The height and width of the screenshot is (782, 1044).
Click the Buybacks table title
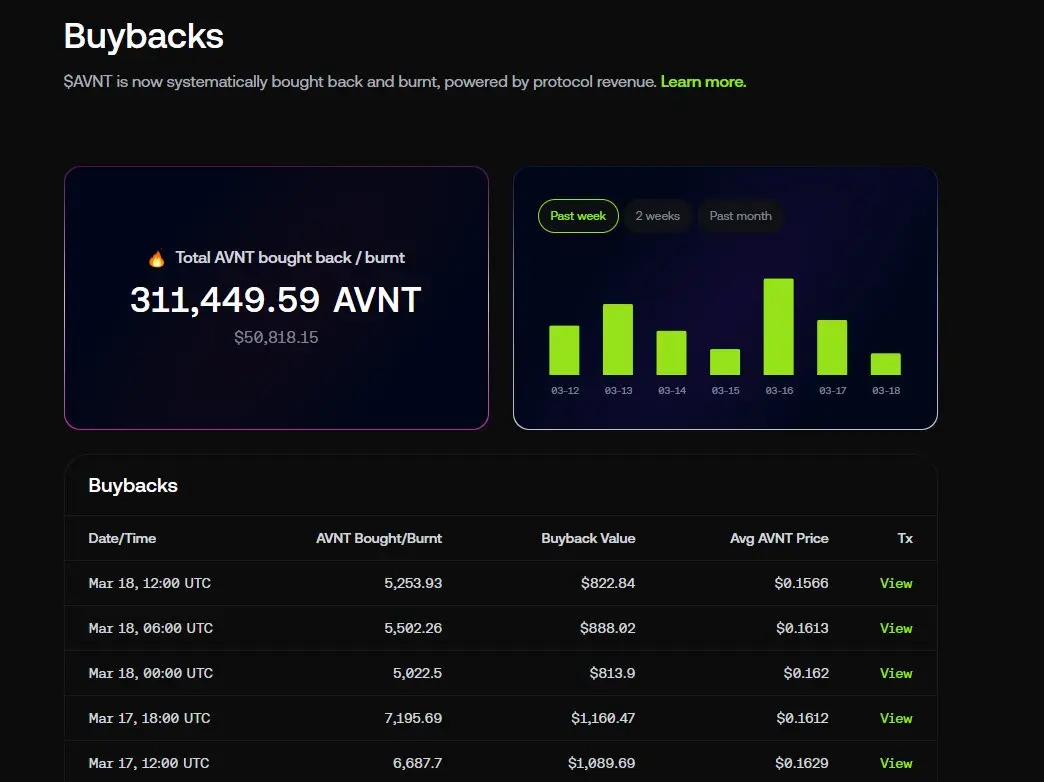point(133,486)
